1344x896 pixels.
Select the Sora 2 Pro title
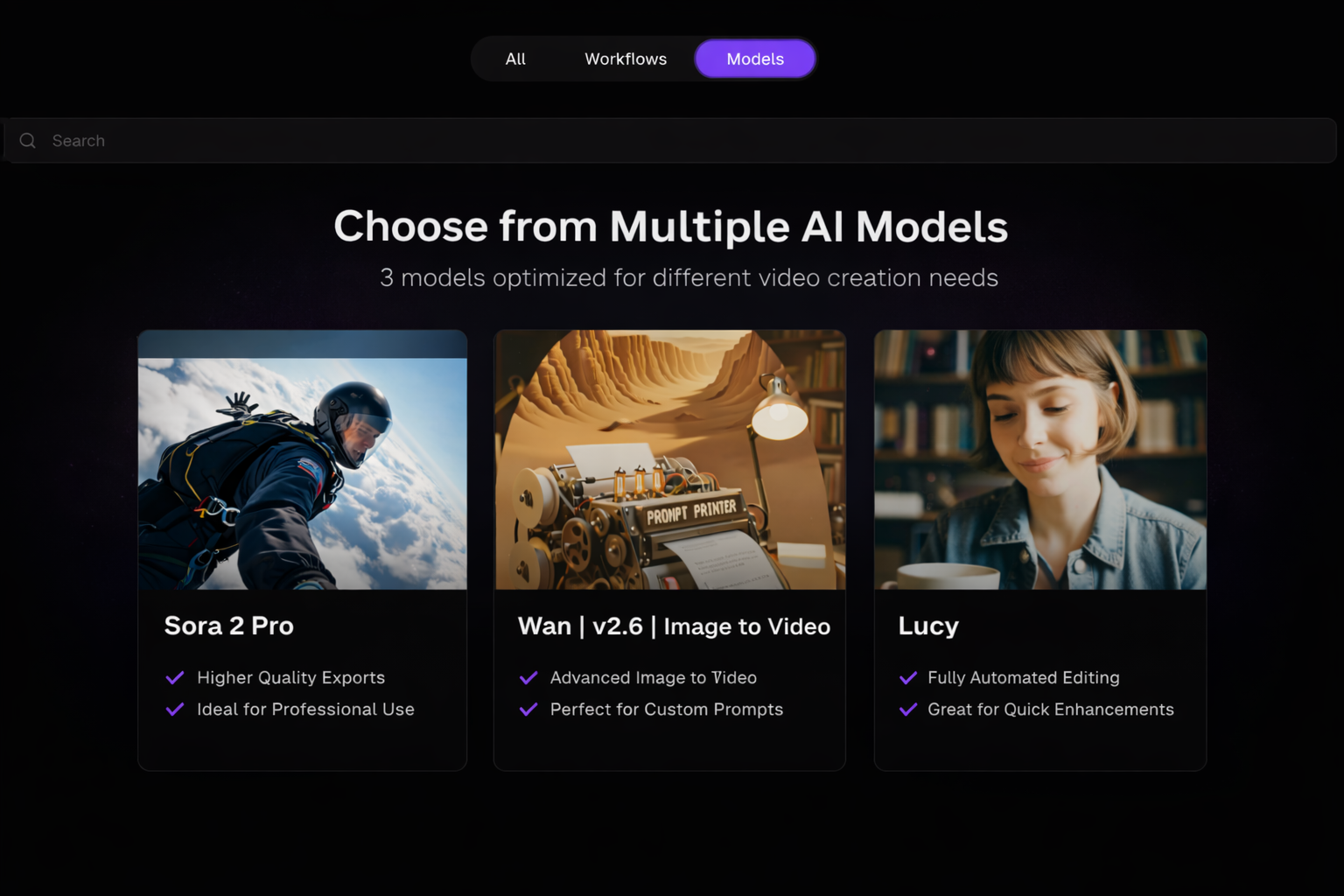point(229,626)
